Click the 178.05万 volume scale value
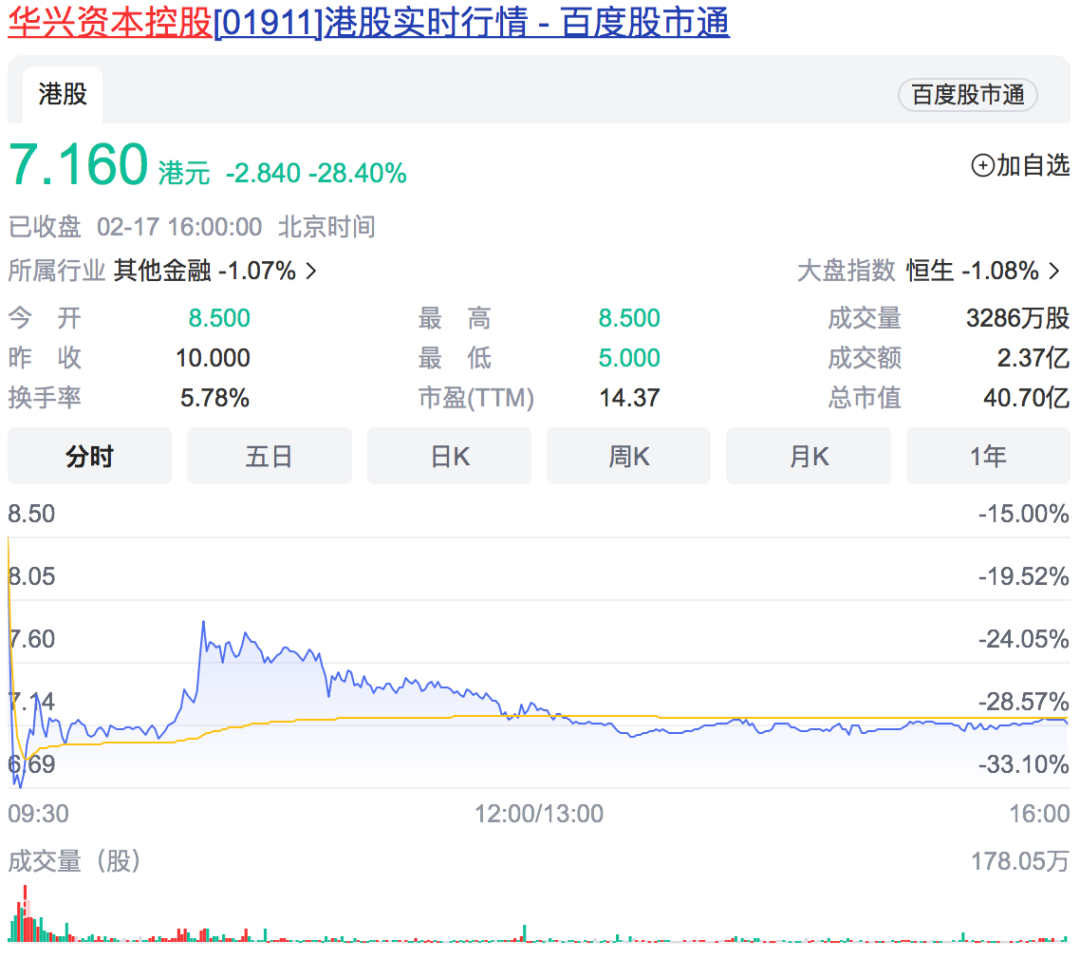 (x=1020, y=861)
